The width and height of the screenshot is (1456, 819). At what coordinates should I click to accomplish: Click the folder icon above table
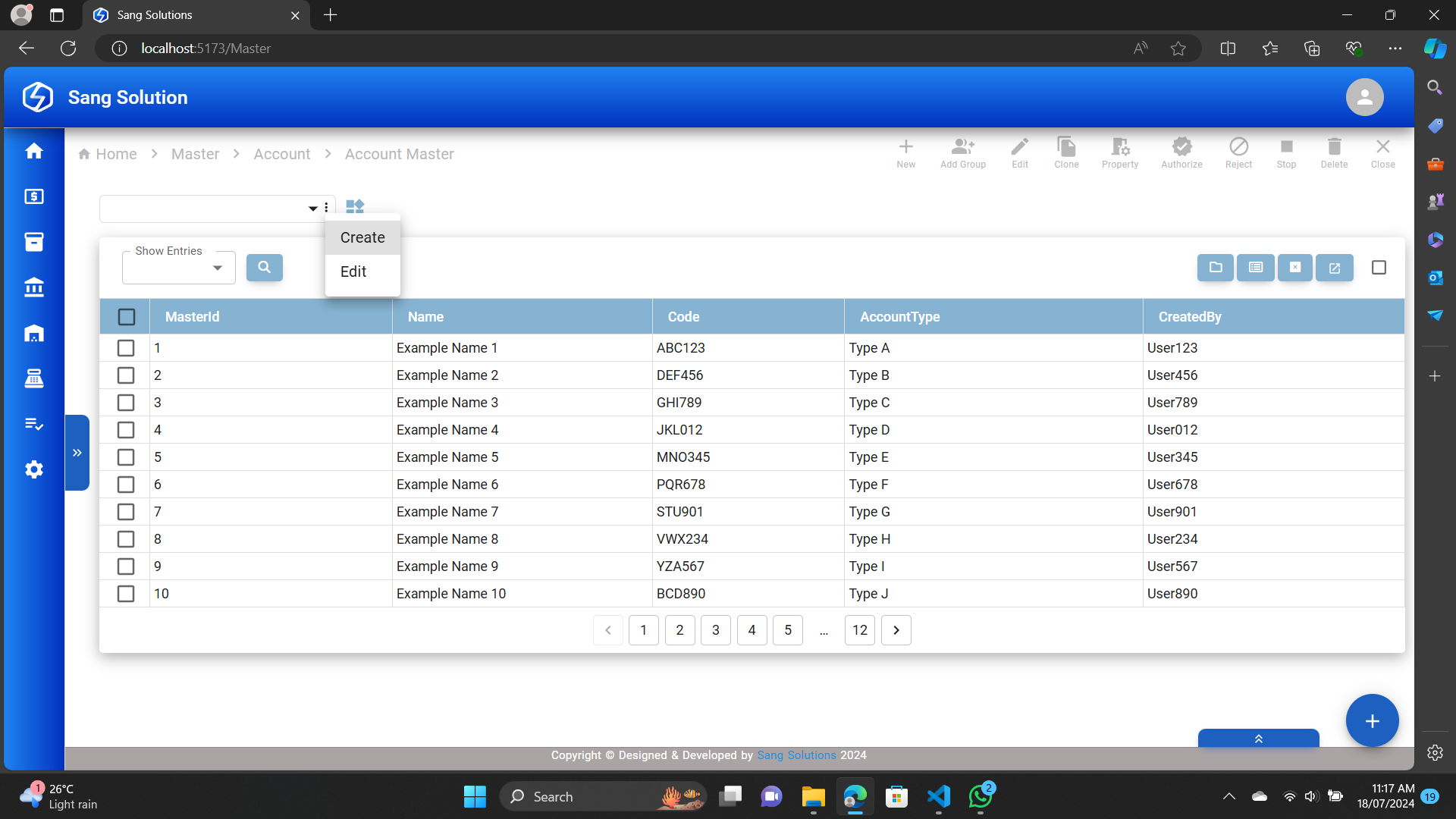[1215, 267]
